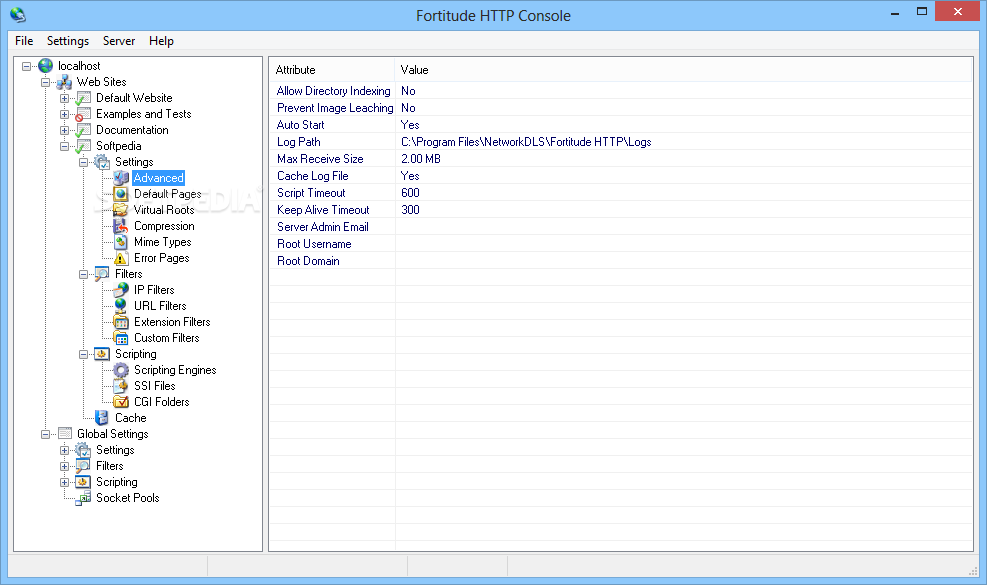The image size is (987, 585).
Task: Click the Default Pages icon
Action: pos(121,194)
